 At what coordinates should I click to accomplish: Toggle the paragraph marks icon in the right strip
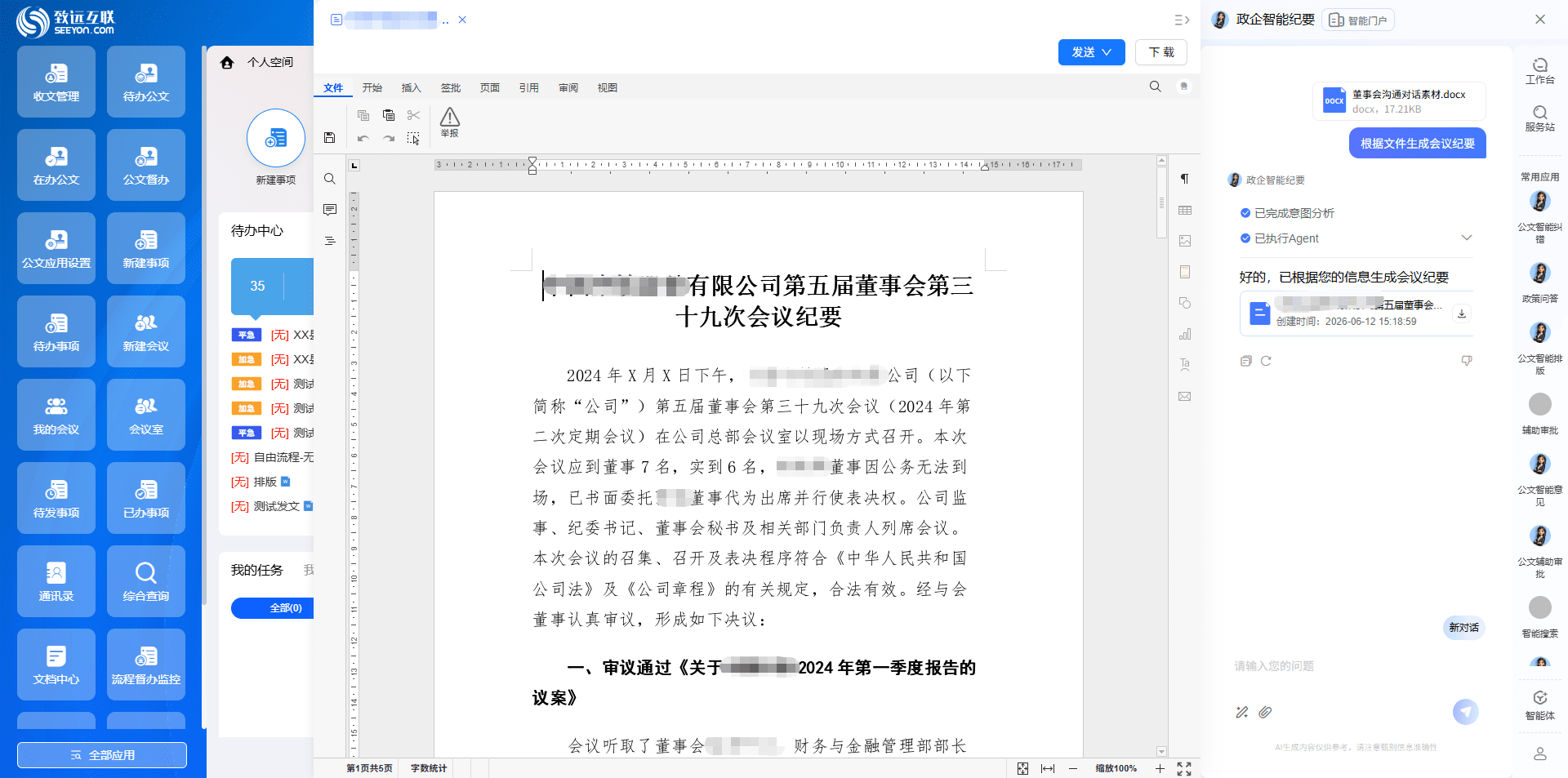coord(1185,179)
